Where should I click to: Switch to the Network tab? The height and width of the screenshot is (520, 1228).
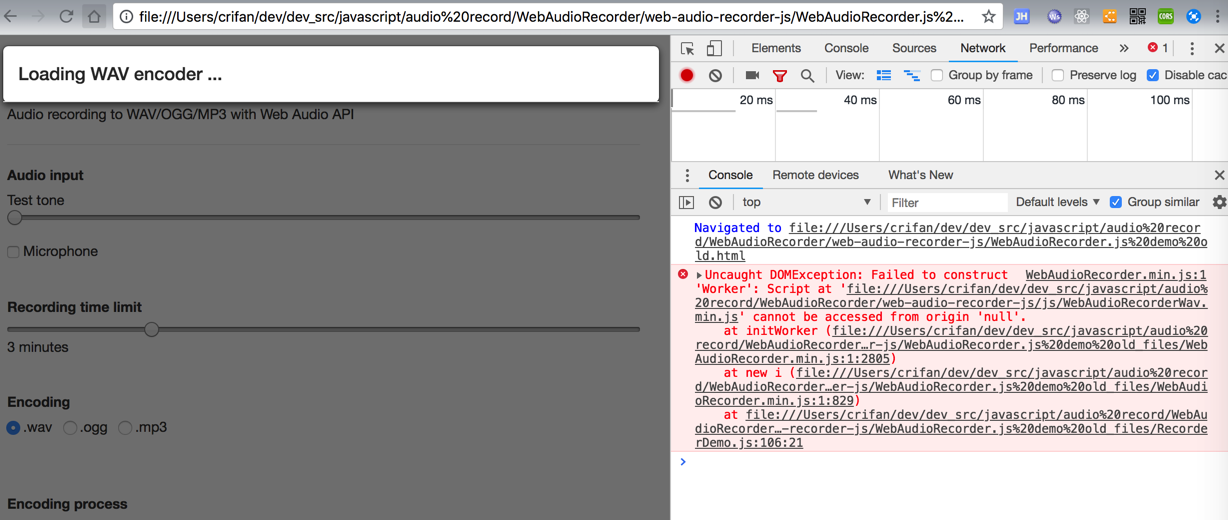point(983,48)
